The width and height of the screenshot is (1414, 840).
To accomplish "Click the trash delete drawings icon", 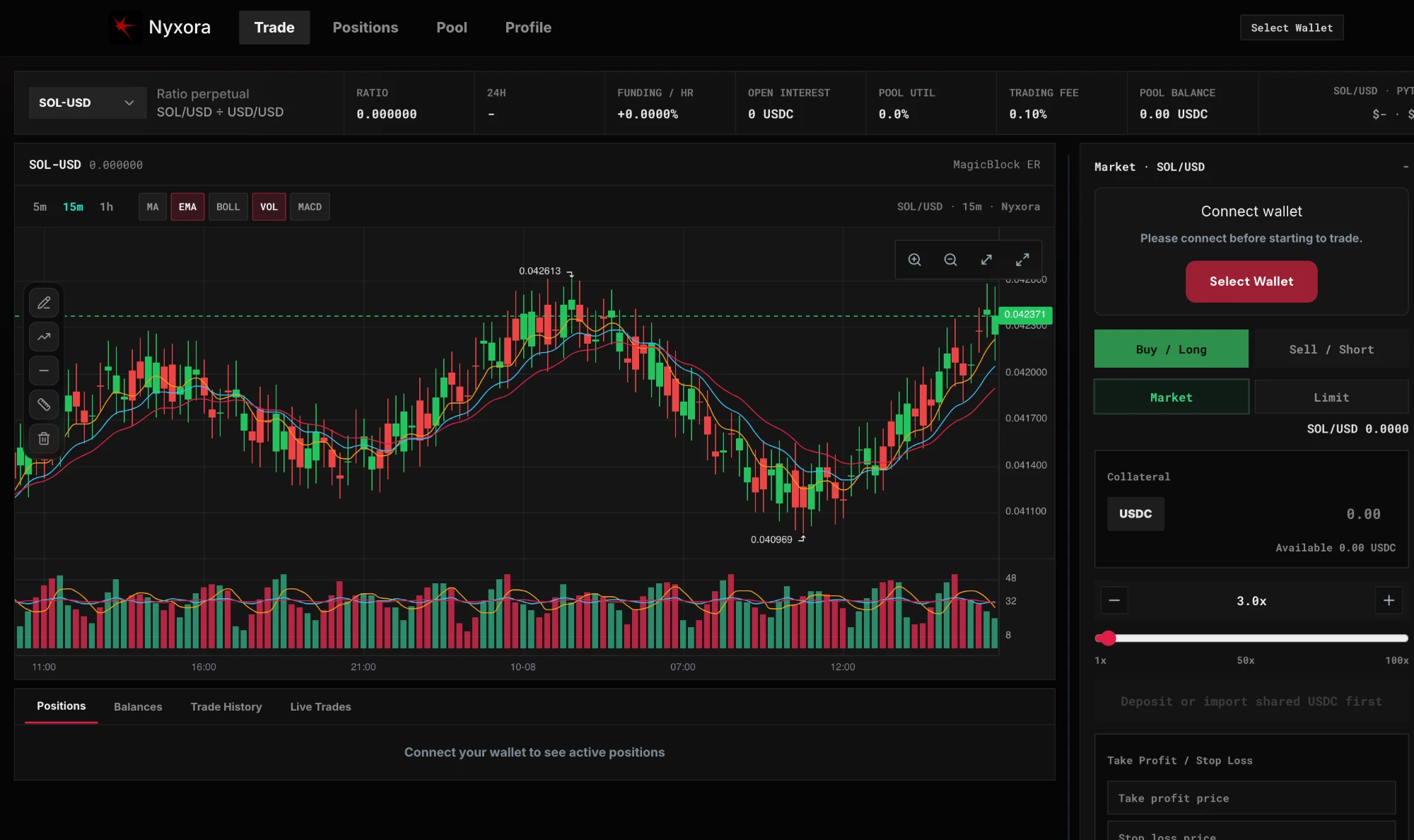I will [x=44, y=438].
